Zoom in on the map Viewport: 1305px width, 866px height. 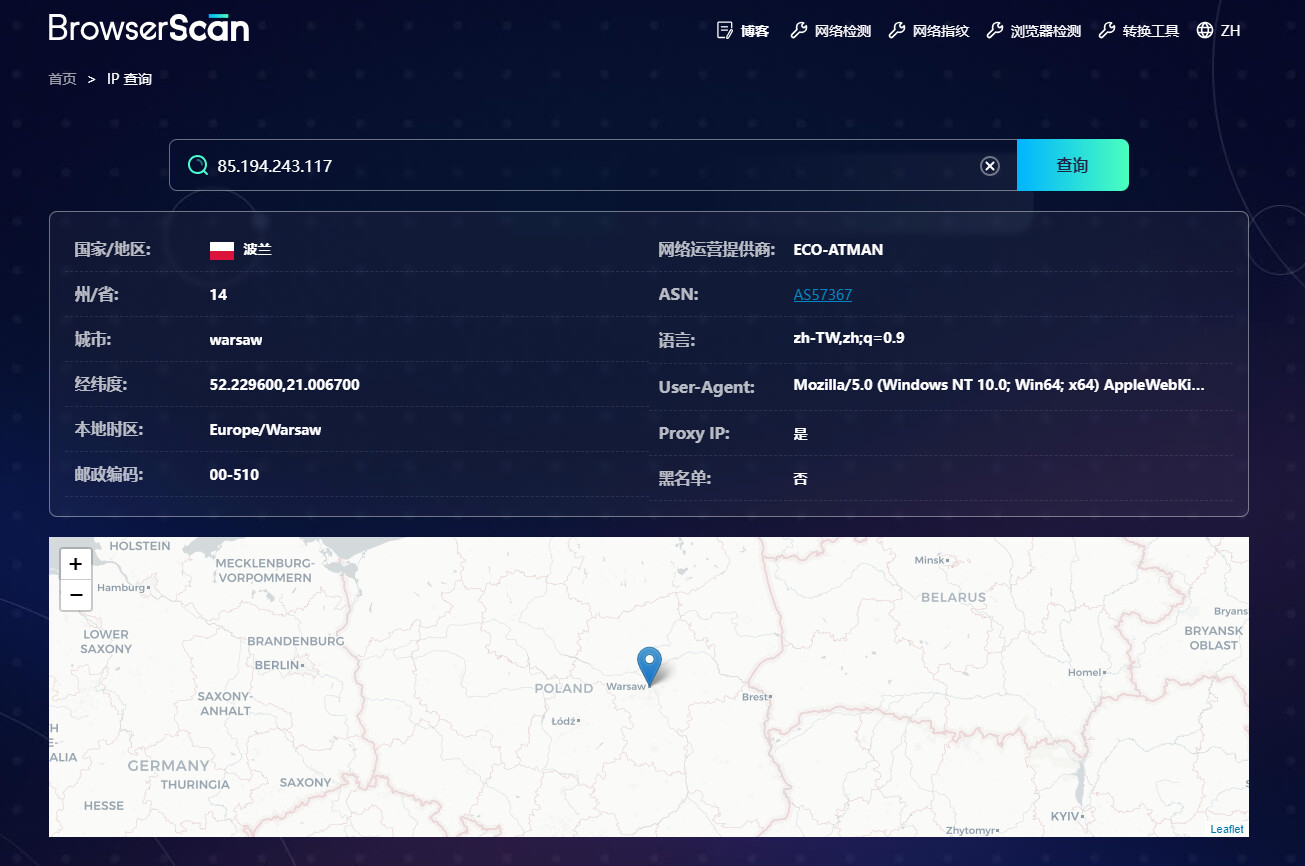[76, 564]
